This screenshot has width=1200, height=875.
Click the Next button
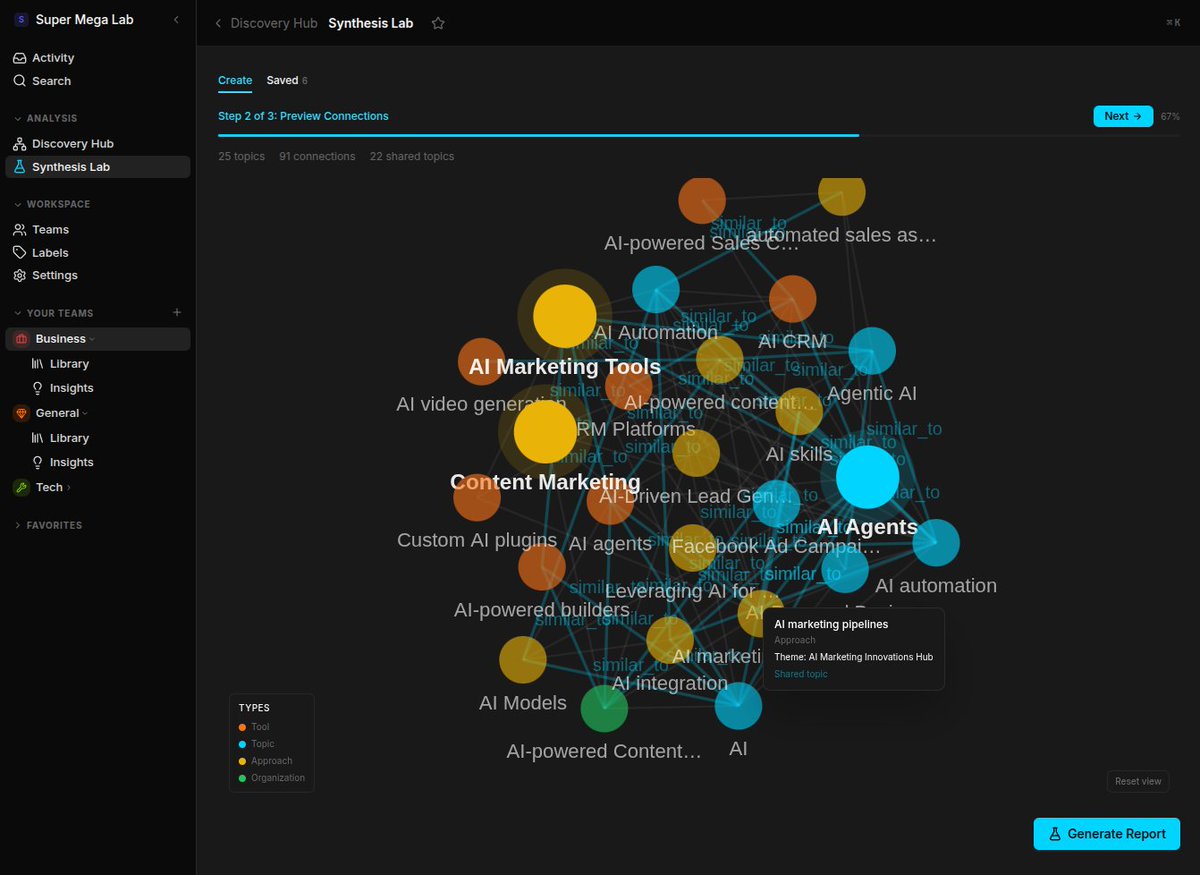tap(1123, 116)
